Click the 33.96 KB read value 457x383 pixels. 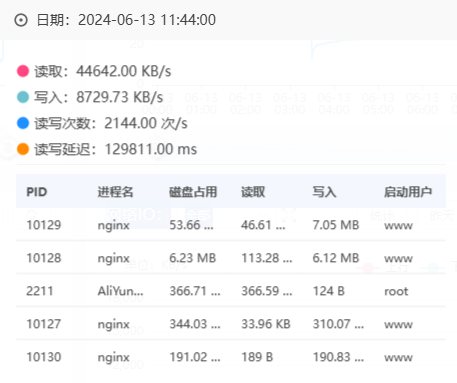pos(266,324)
